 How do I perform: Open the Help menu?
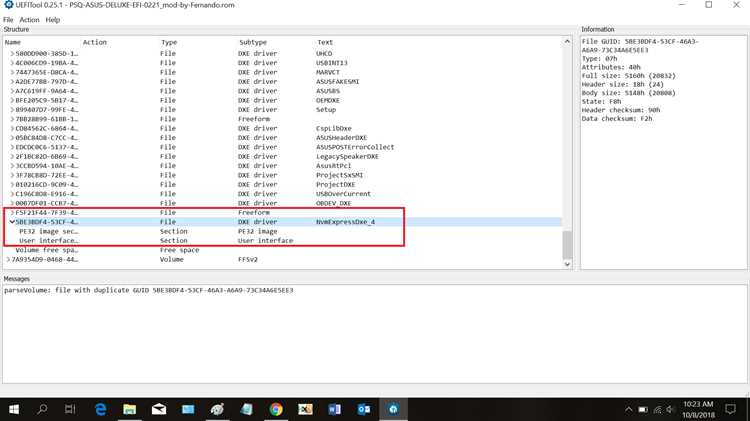pos(53,20)
